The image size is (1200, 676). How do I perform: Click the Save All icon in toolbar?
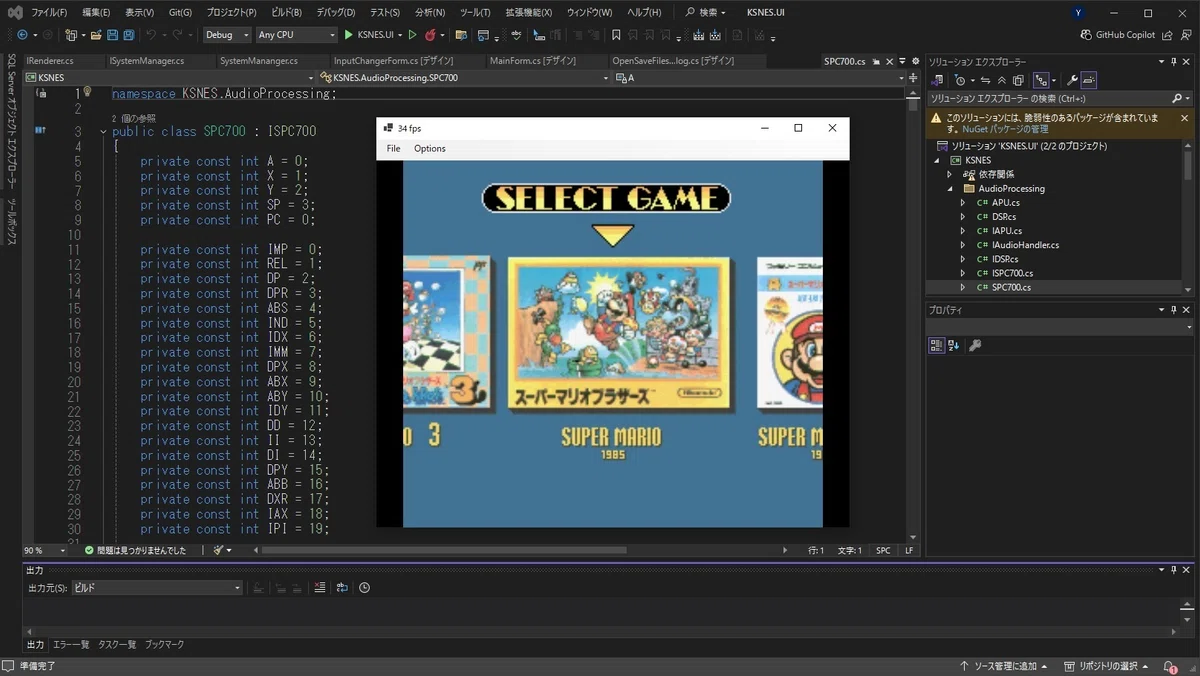[129, 35]
